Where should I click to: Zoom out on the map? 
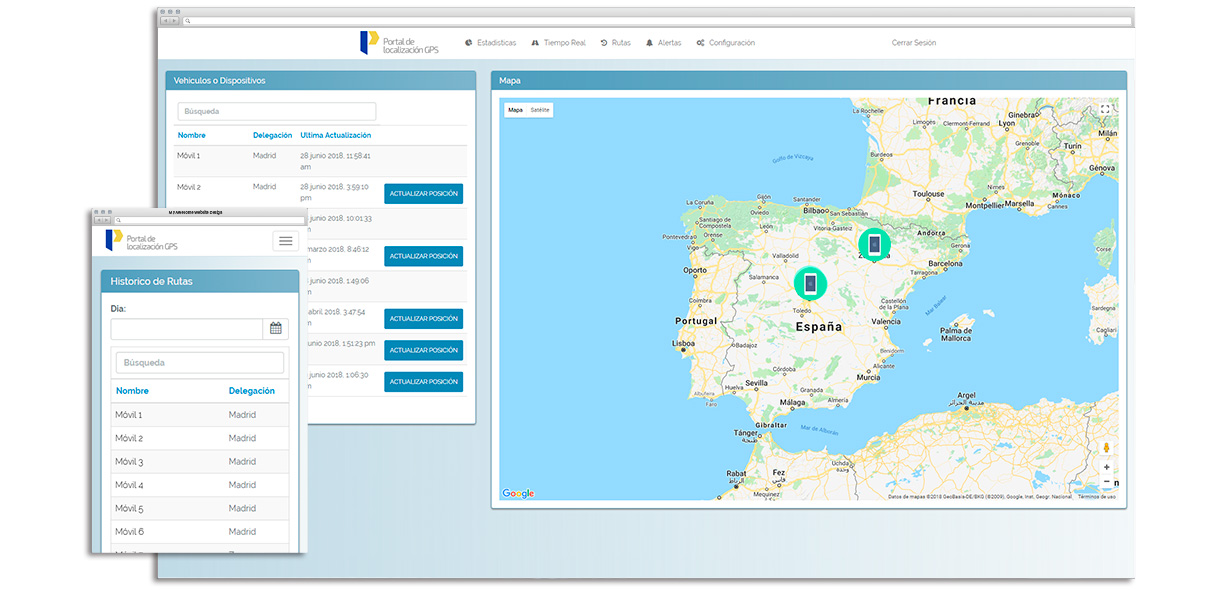[x=1106, y=483]
